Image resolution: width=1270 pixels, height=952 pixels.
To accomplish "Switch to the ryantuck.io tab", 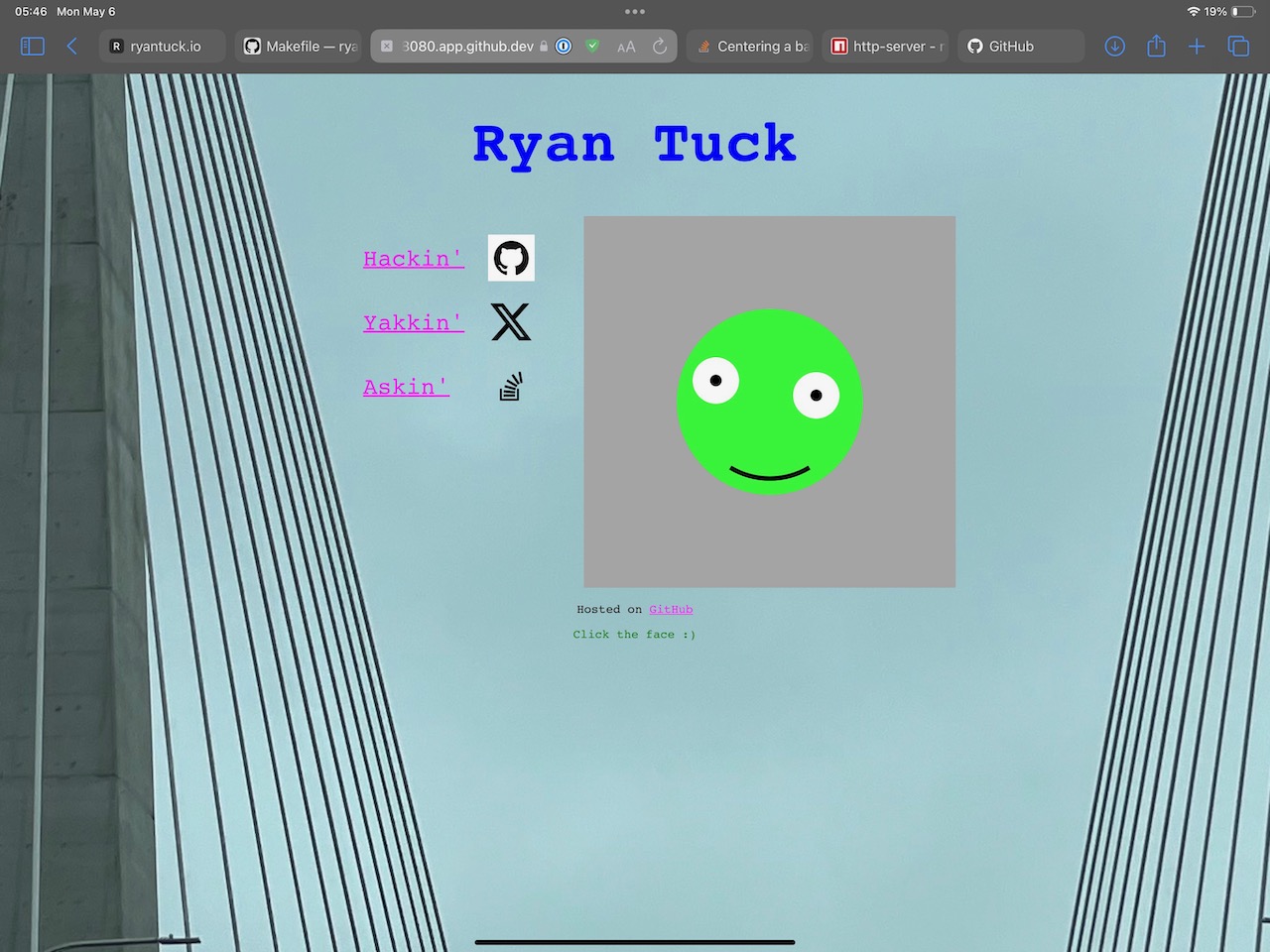I will pyautogui.click(x=164, y=47).
